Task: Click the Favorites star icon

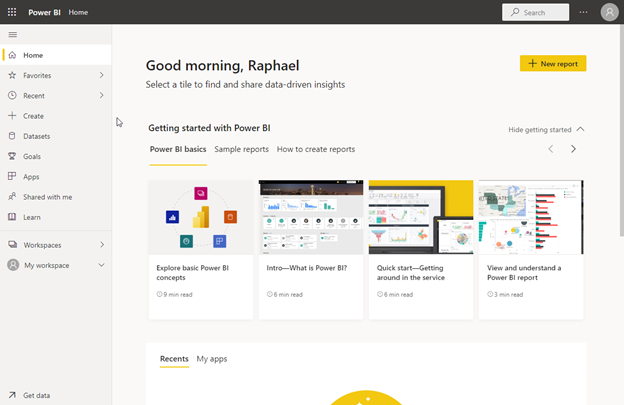Action: 12,75
